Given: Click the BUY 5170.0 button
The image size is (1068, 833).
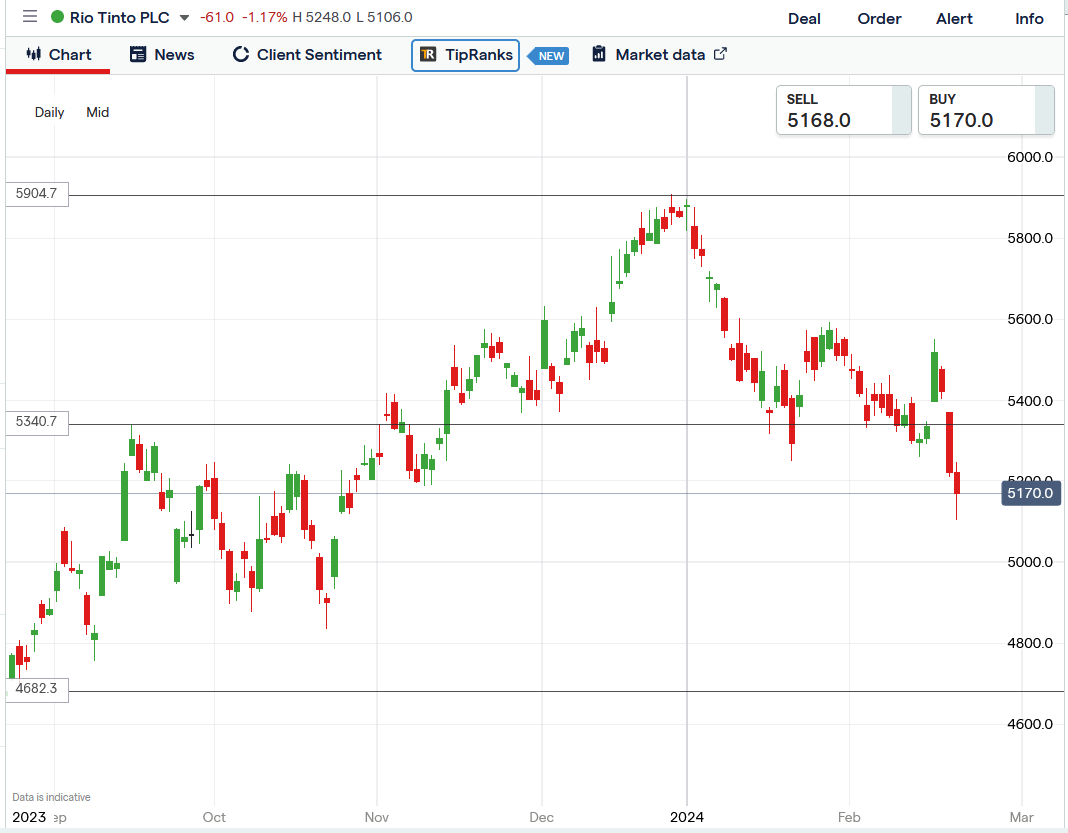Looking at the screenshot, I should click(986, 110).
